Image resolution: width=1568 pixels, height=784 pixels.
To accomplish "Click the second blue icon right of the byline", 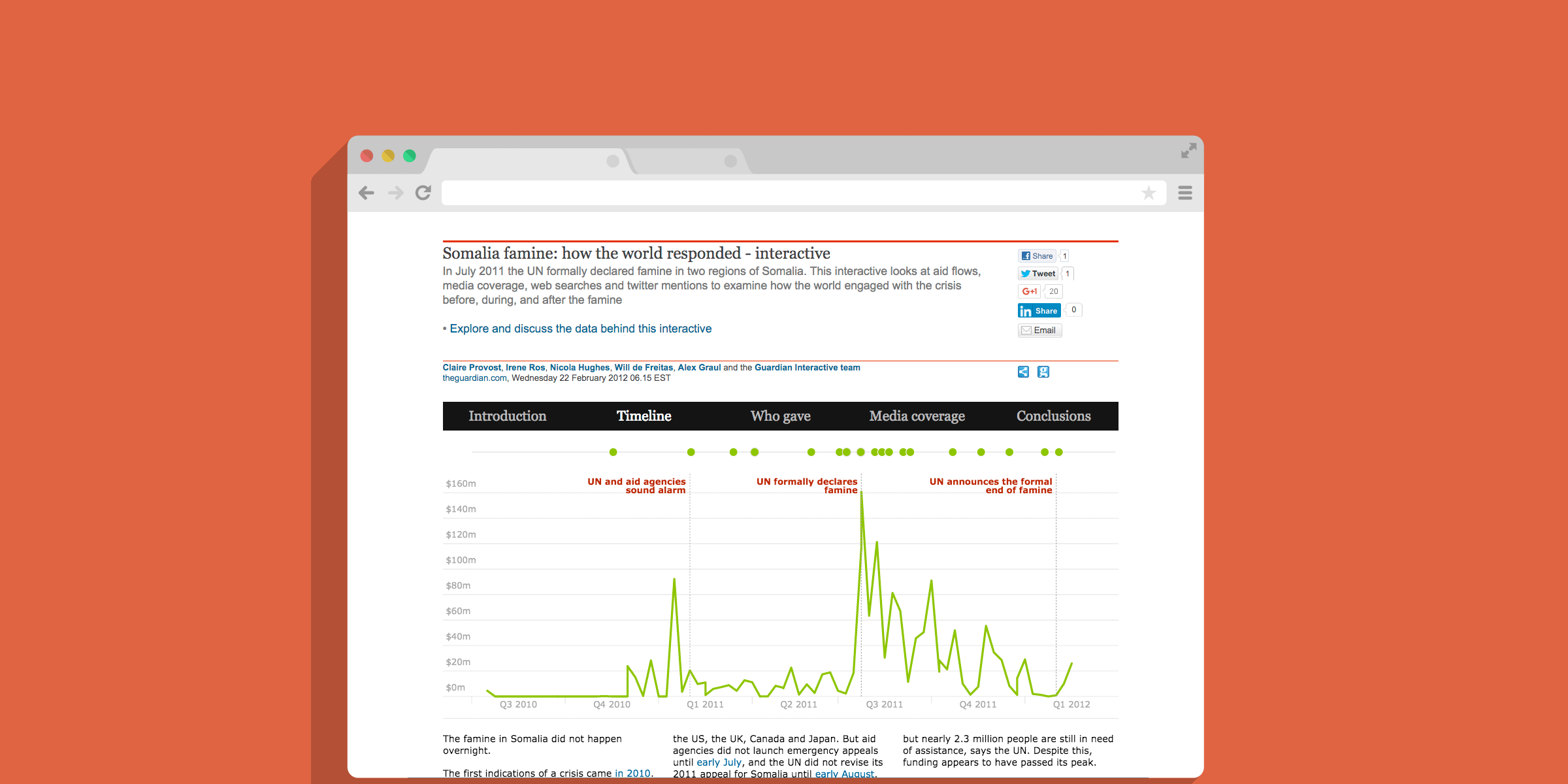I will click(x=1043, y=372).
